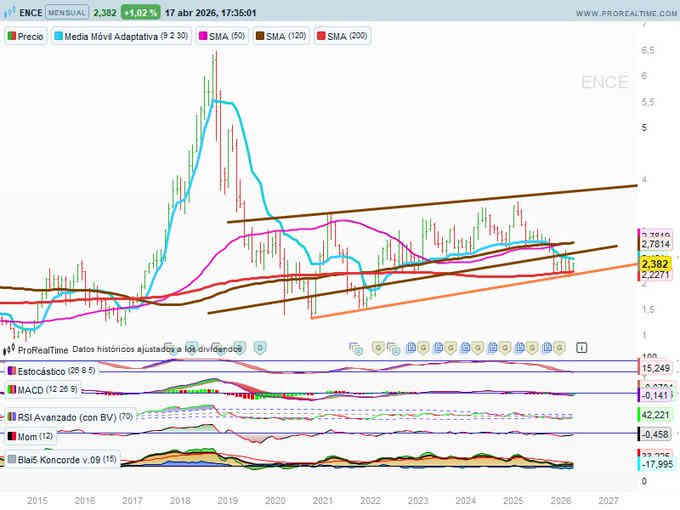This screenshot has width=680, height=510.
Task: Click the ProRealTime logo icon
Action: tap(10, 349)
